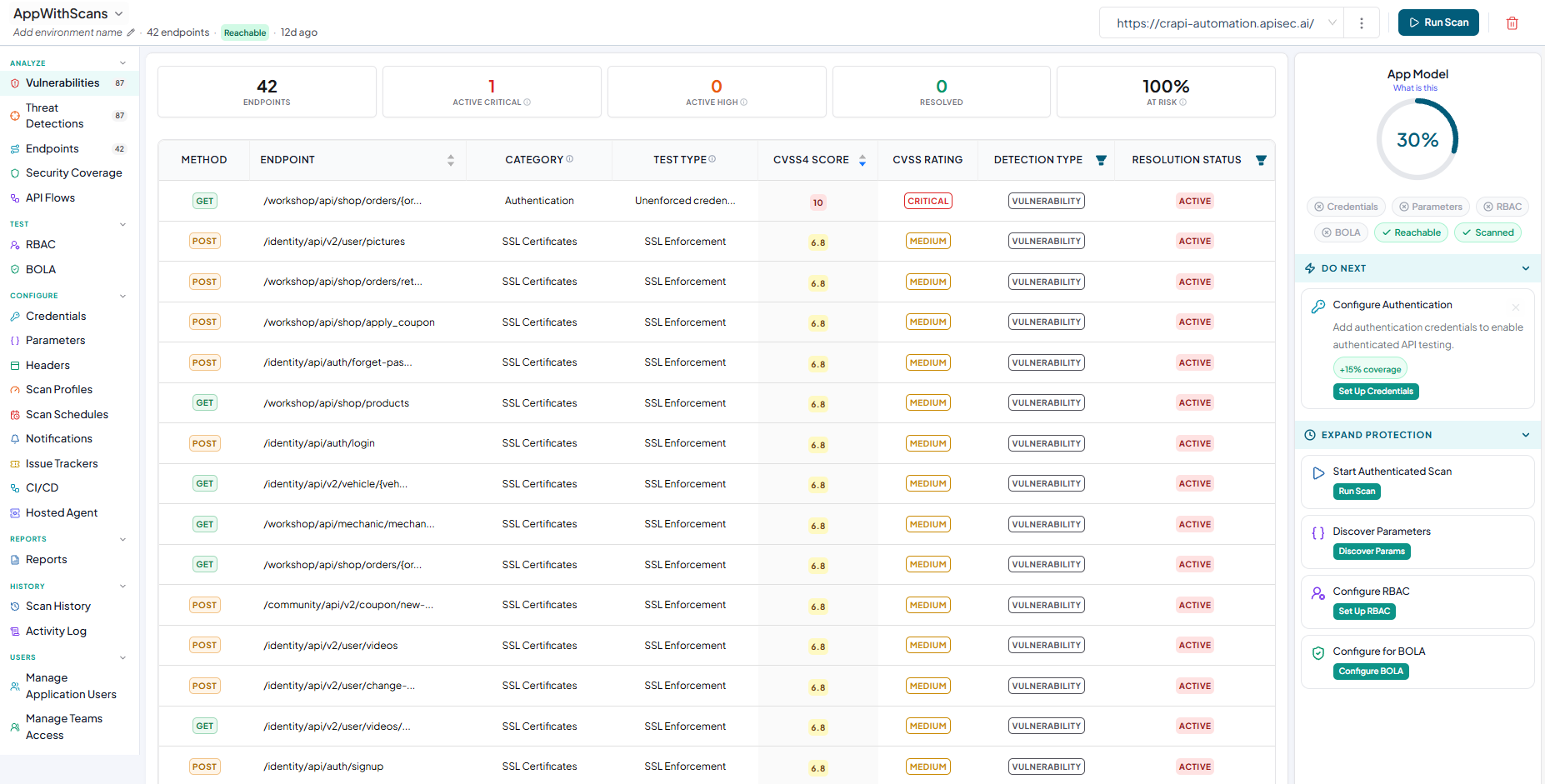
Task: Dismiss the Configure Authentication card
Action: coord(1516,307)
